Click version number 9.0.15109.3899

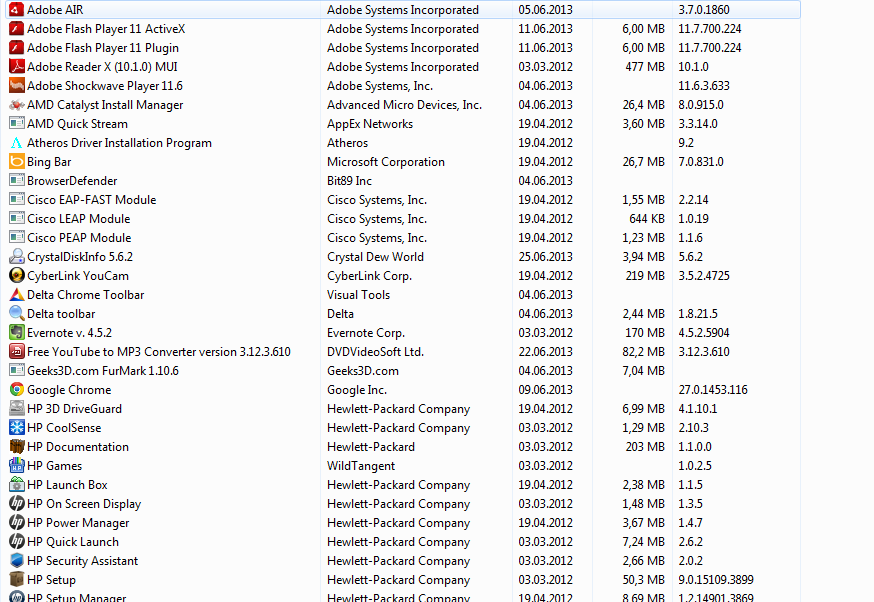(716, 580)
